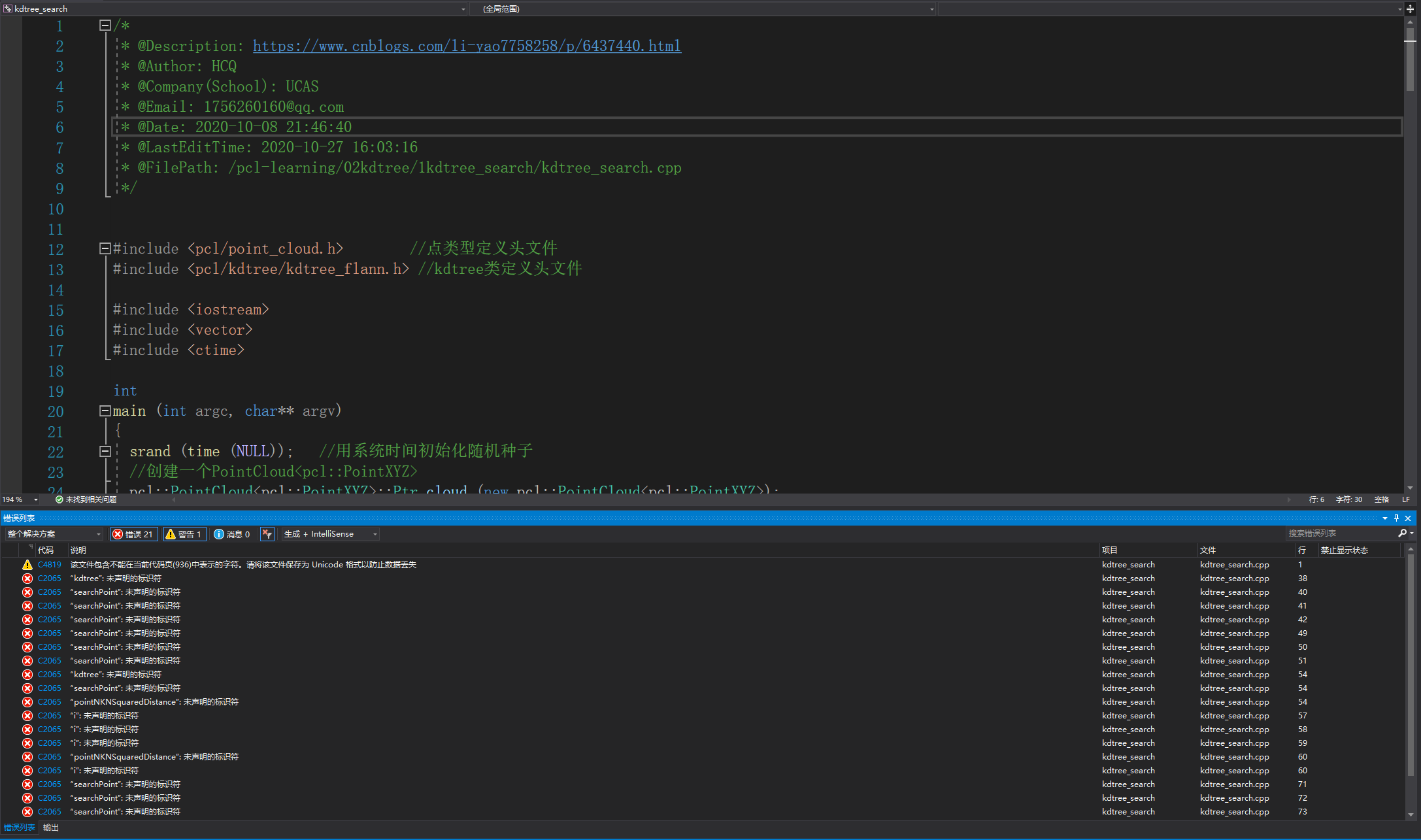Close the error list panel
The height and width of the screenshot is (840, 1421).
click(1408, 518)
